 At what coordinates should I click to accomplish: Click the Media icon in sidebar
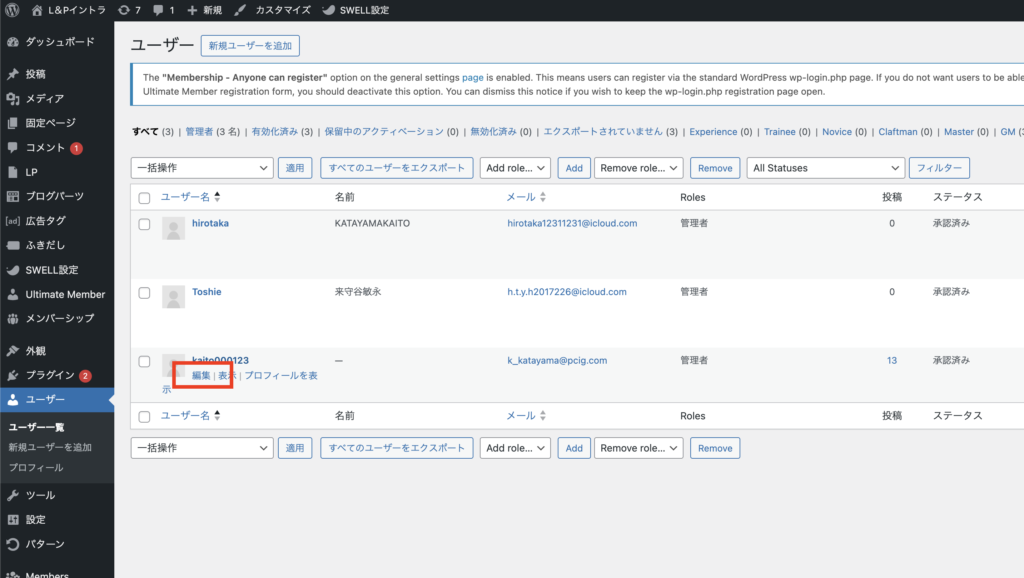click(x=13, y=99)
